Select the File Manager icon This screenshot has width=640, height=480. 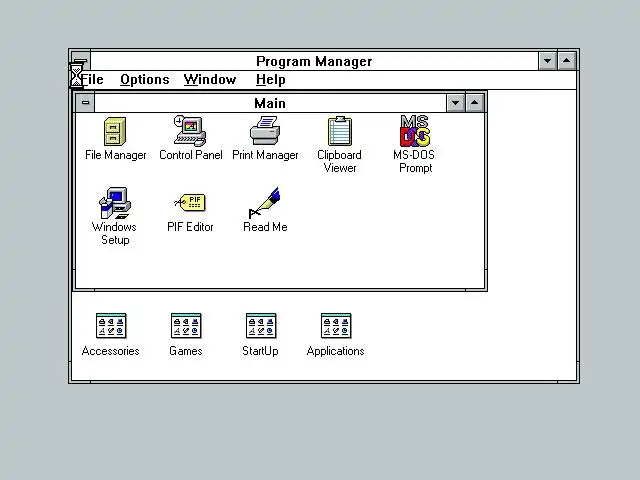(x=115, y=131)
